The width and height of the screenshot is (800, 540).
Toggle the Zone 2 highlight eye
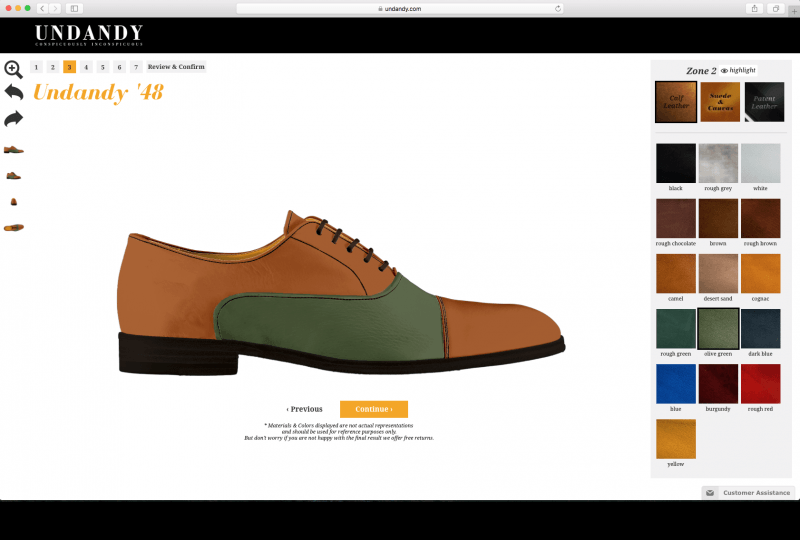pyautogui.click(x=724, y=71)
